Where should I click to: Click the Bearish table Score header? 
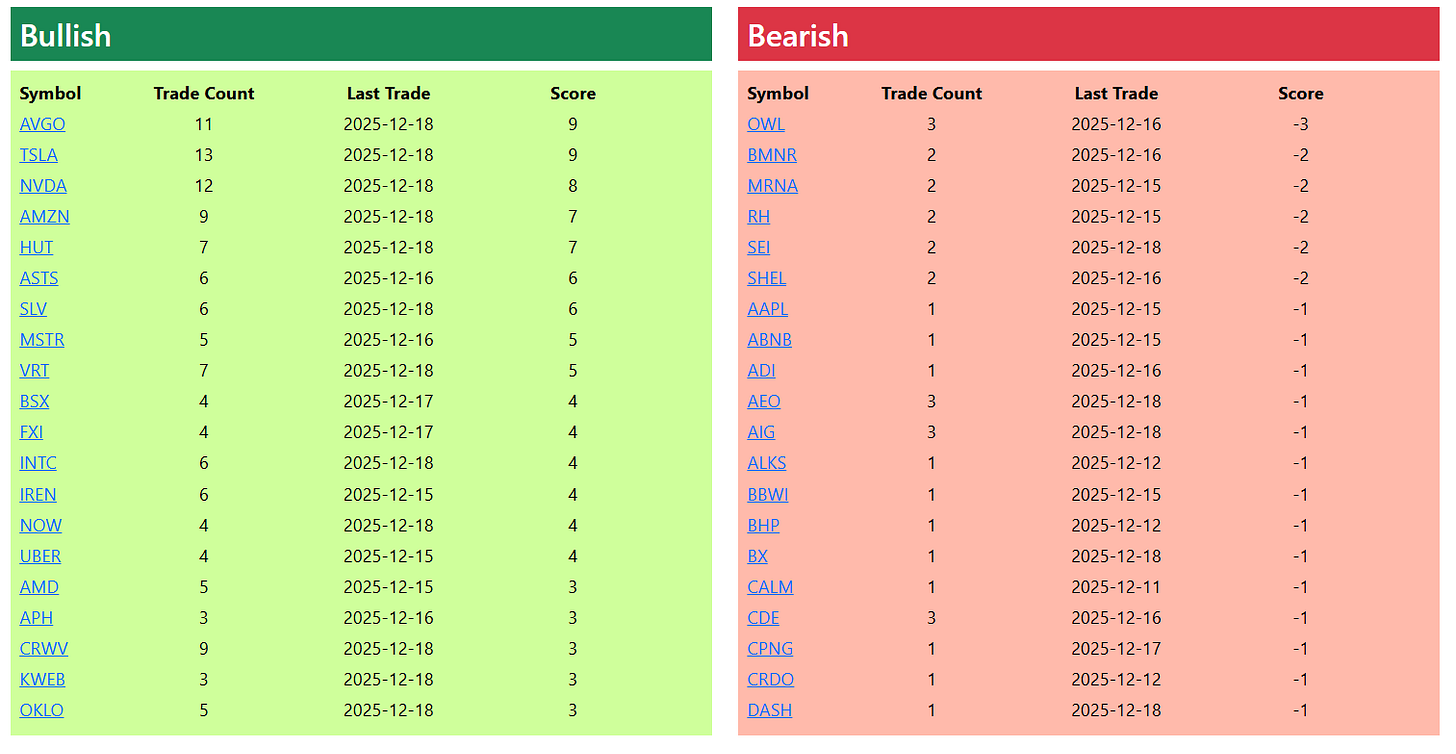(x=1301, y=94)
